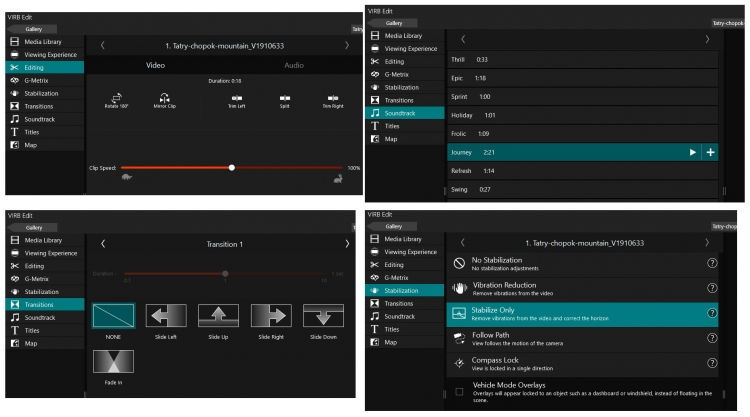
Task: Select Slide Left transition
Action: (166, 316)
